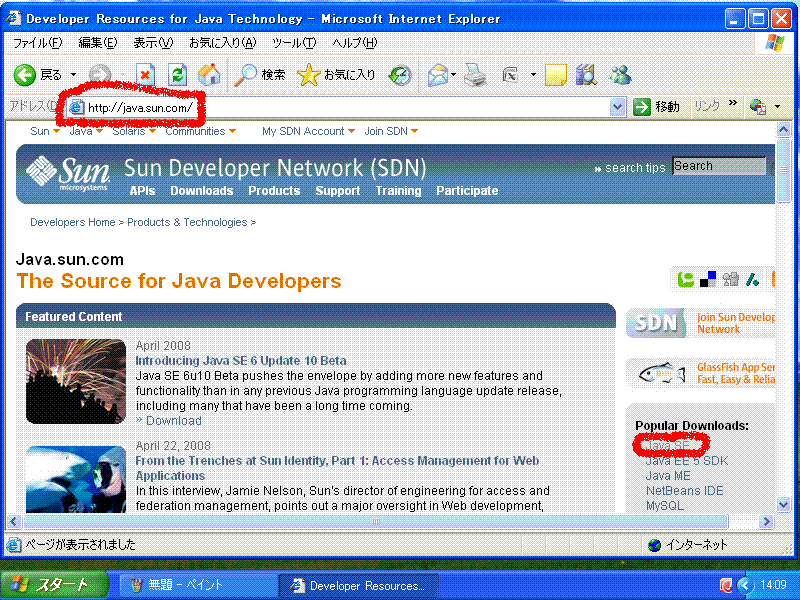Select the Participate tab in SDN header
800x600 pixels.
click(x=467, y=191)
